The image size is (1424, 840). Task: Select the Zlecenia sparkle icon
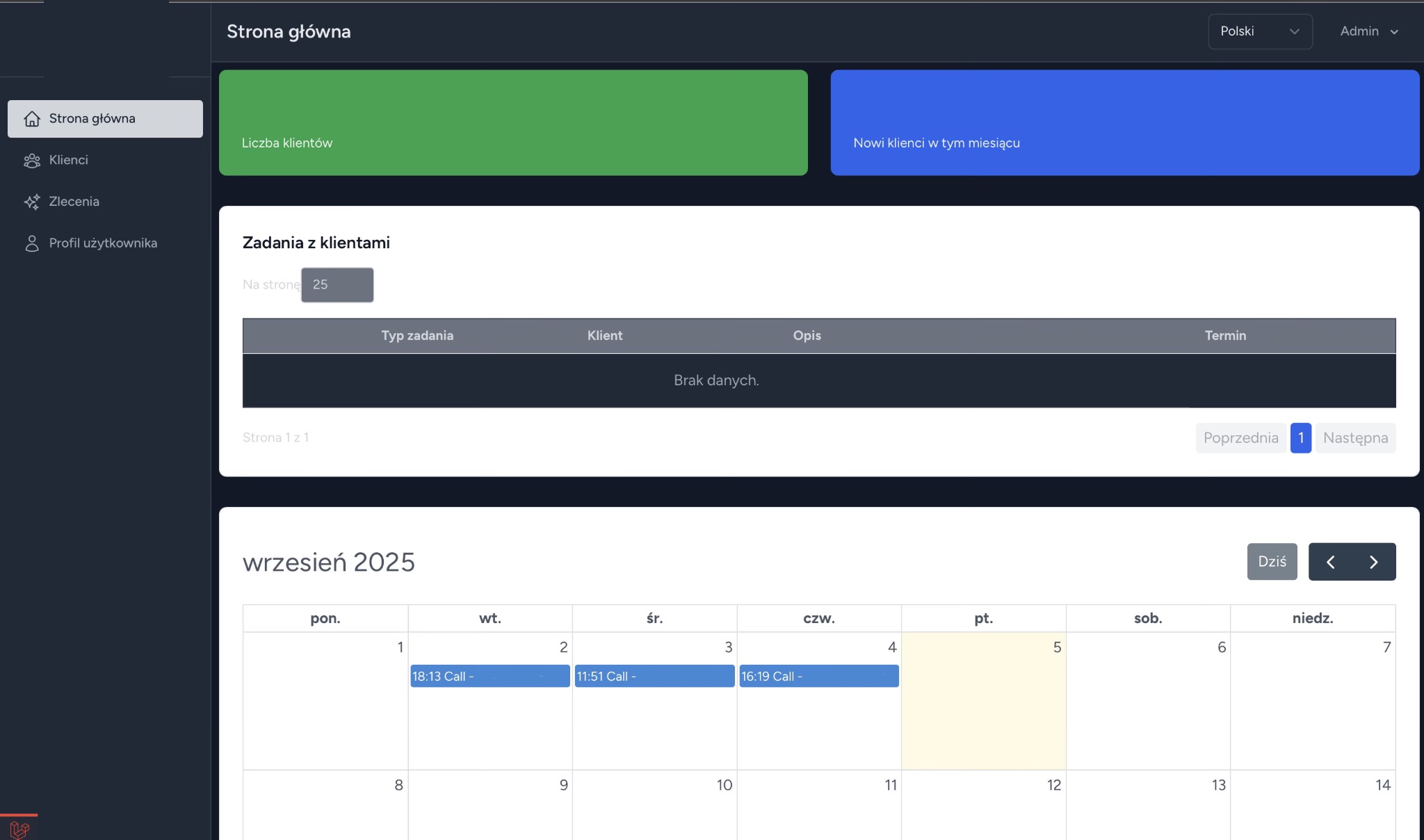click(32, 202)
